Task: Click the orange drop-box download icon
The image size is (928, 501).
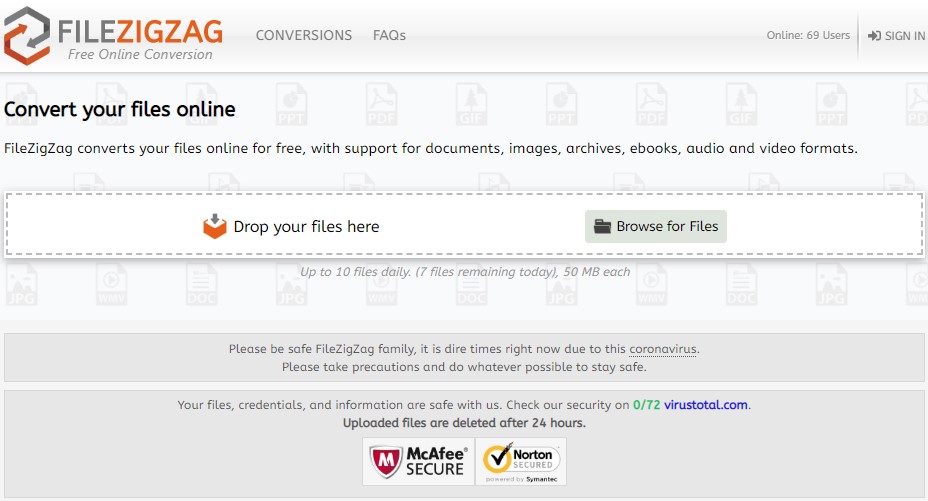Action: 215,227
